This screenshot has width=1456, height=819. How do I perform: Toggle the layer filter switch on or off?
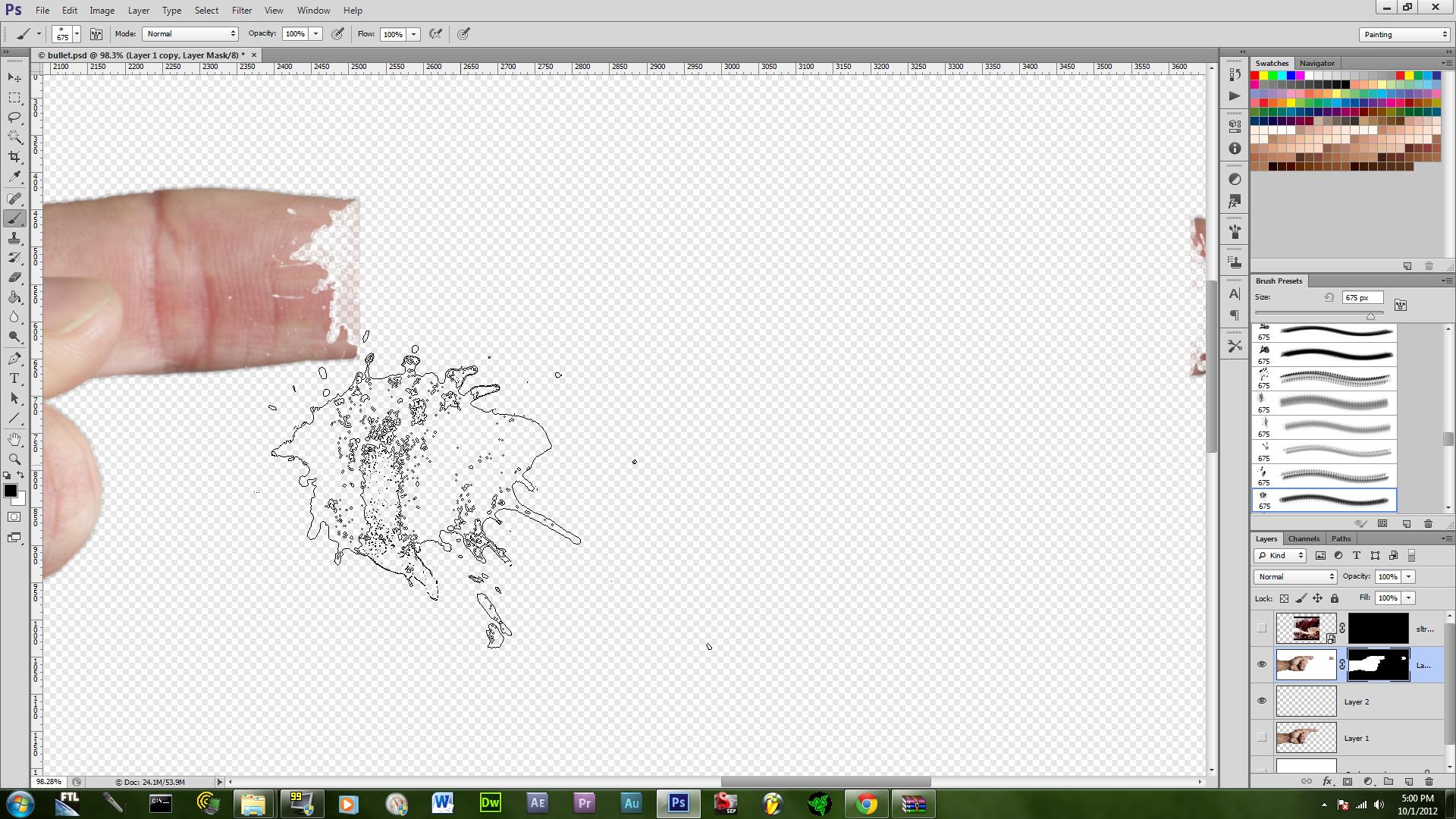click(x=1411, y=556)
